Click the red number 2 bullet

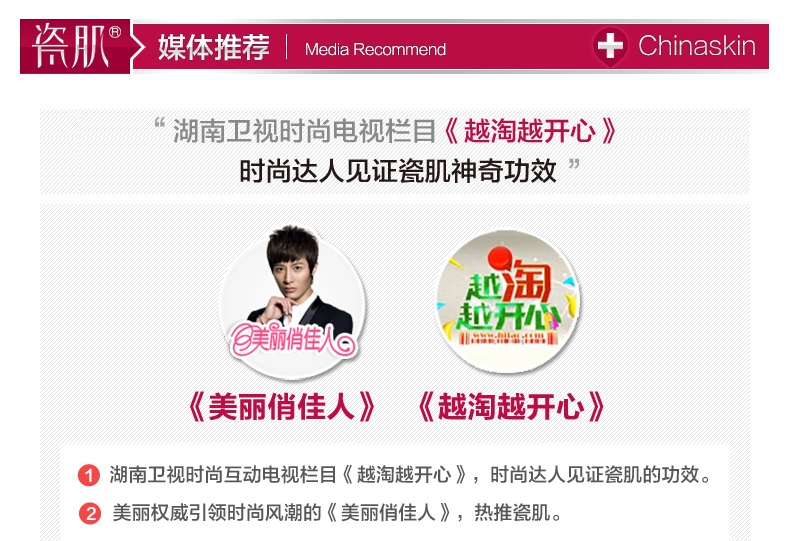tap(90, 513)
